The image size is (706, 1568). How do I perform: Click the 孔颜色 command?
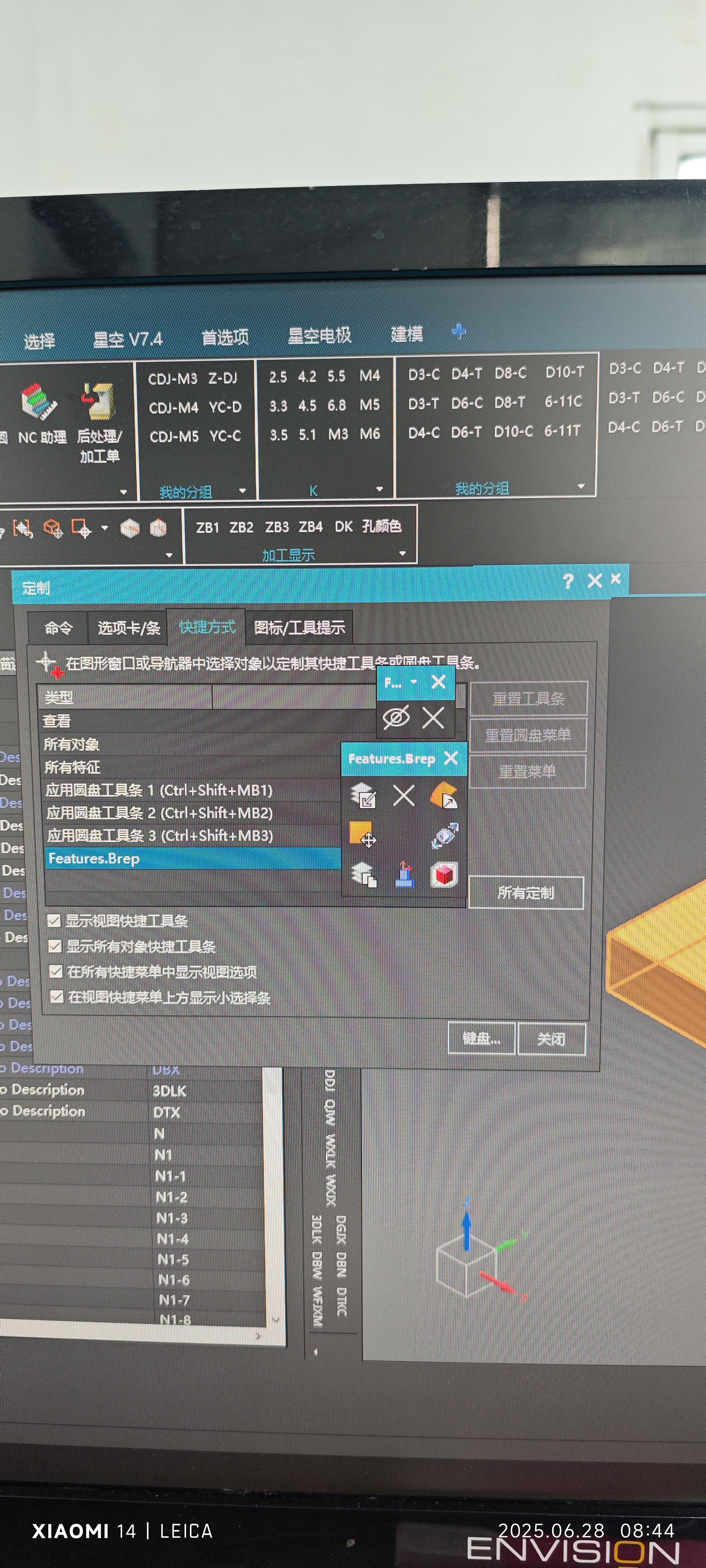coord(382,526)
